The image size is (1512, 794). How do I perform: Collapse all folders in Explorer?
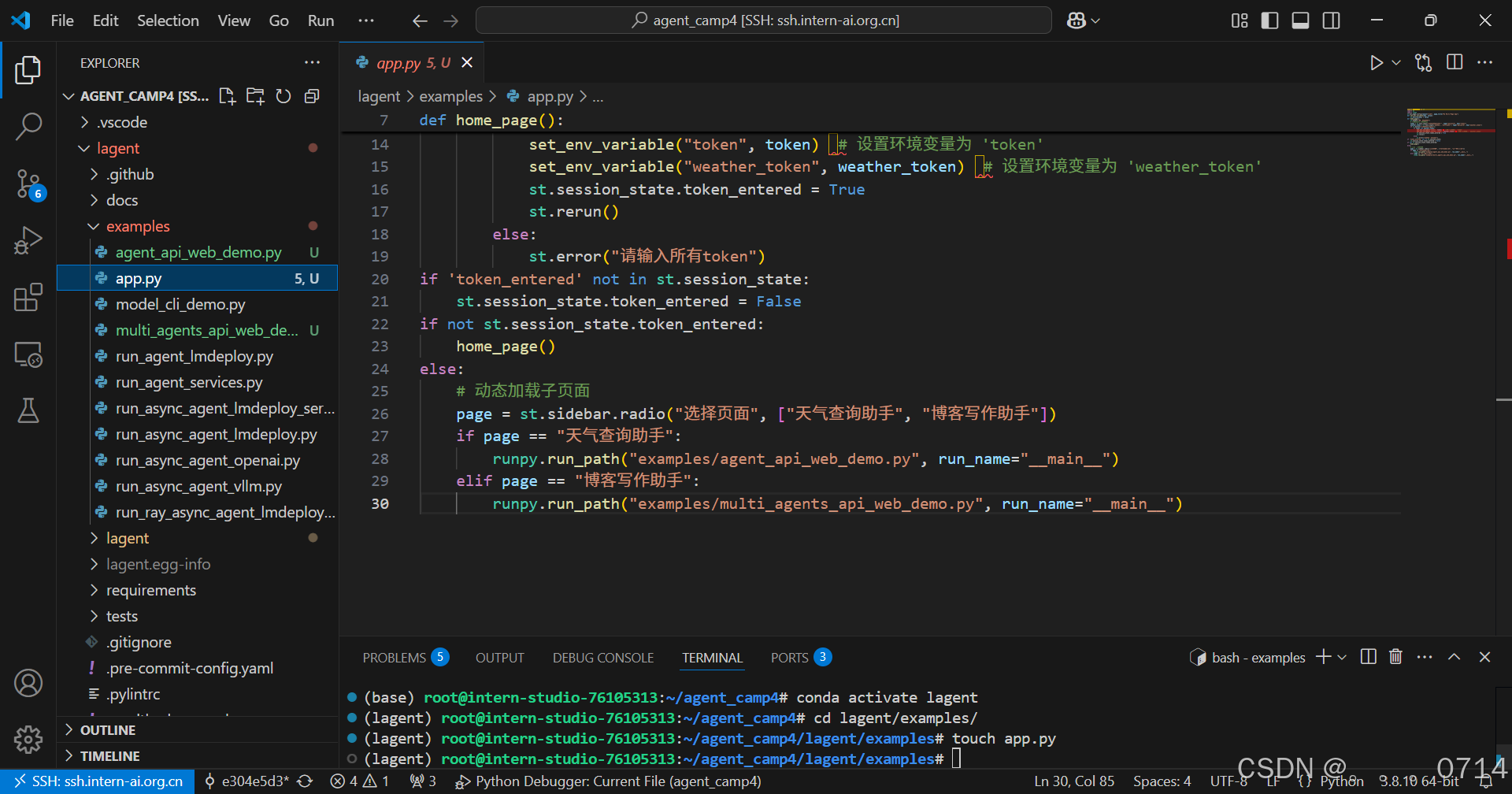[x=312, y=96]
